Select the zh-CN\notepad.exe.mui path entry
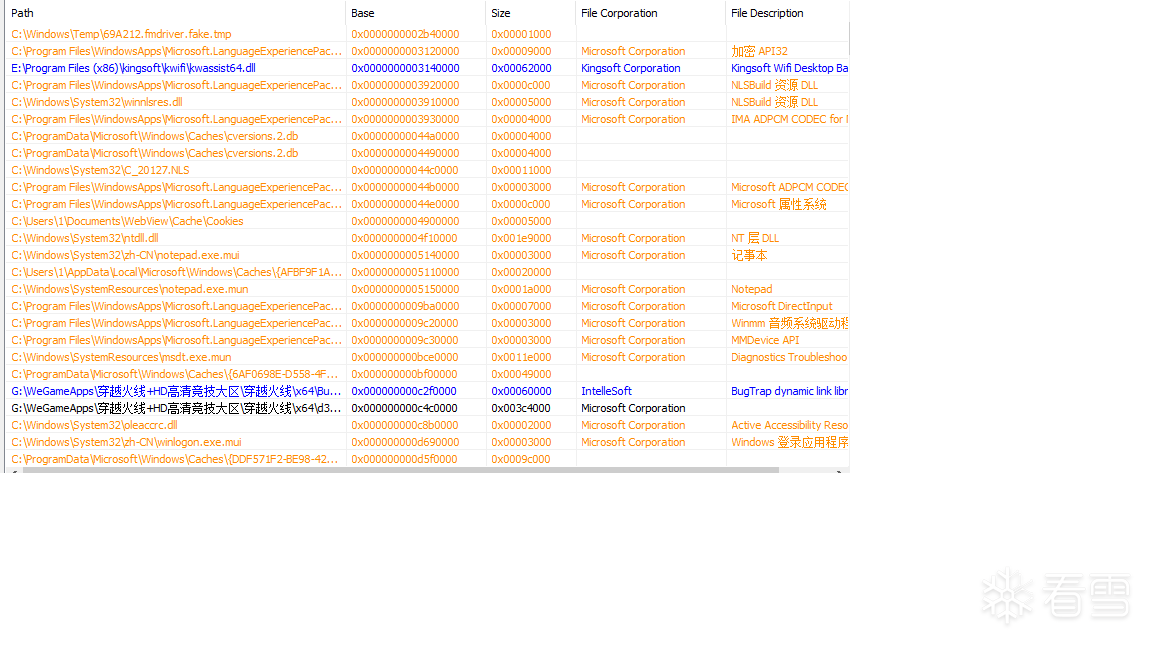The height and width of the screenshot is (648, 1152). (x=126, y=255)
